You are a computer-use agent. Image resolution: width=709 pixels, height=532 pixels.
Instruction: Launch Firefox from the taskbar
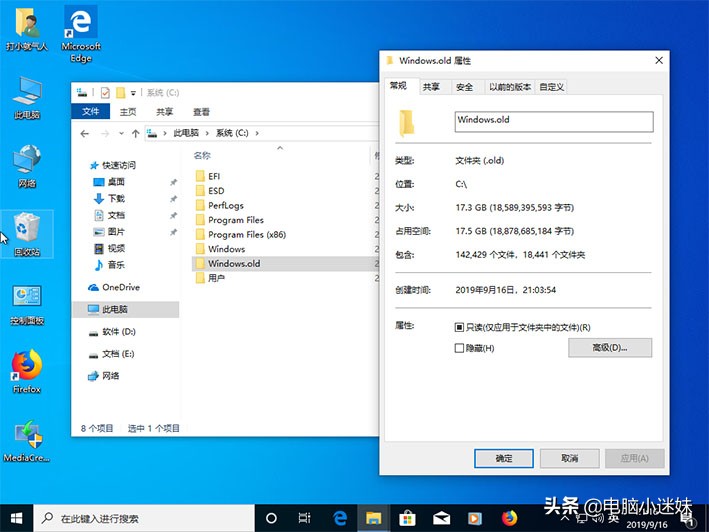coord(509,518)
